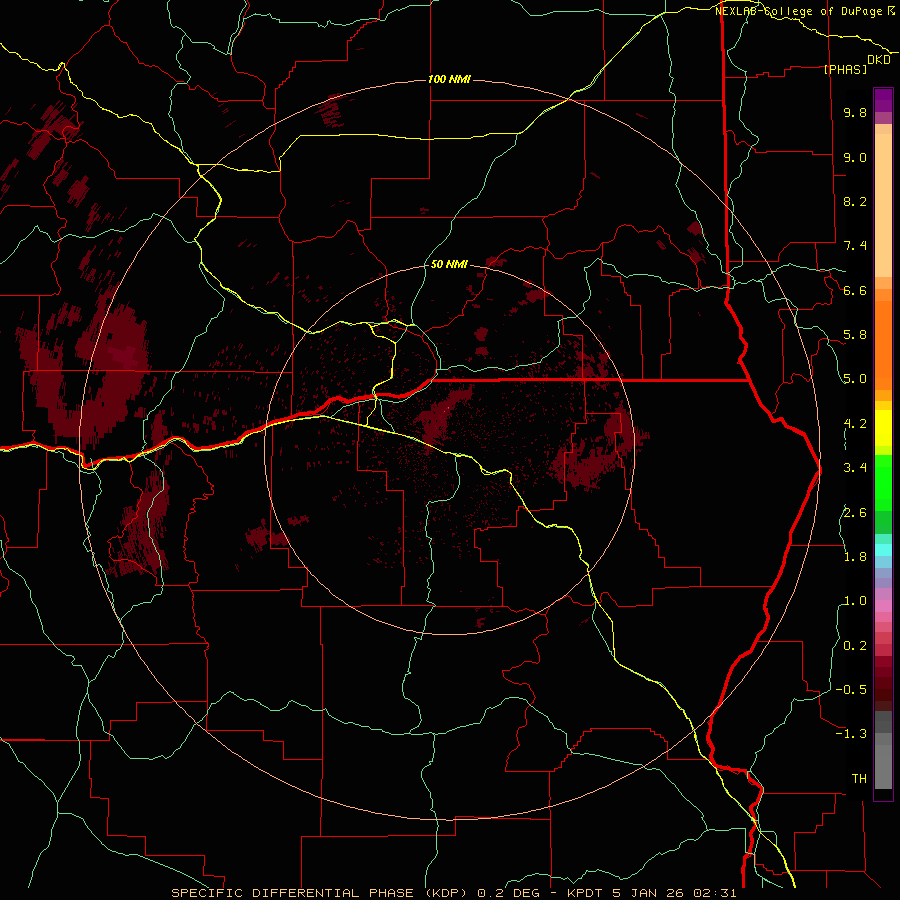Click the 8.2 legend value
The height and width of the screenshot is (900, 900).
click(855, 201)
